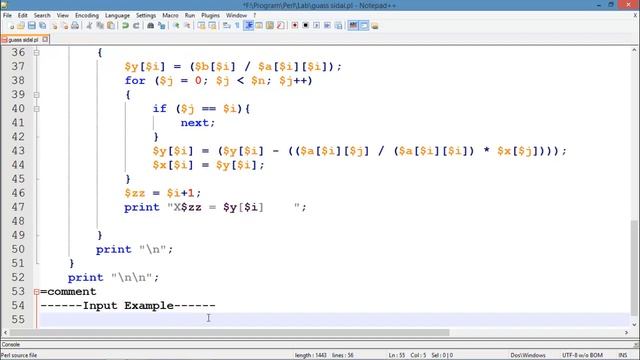
Task: Zoom out using the toolbar zoom icon
Action: (187, 26)
